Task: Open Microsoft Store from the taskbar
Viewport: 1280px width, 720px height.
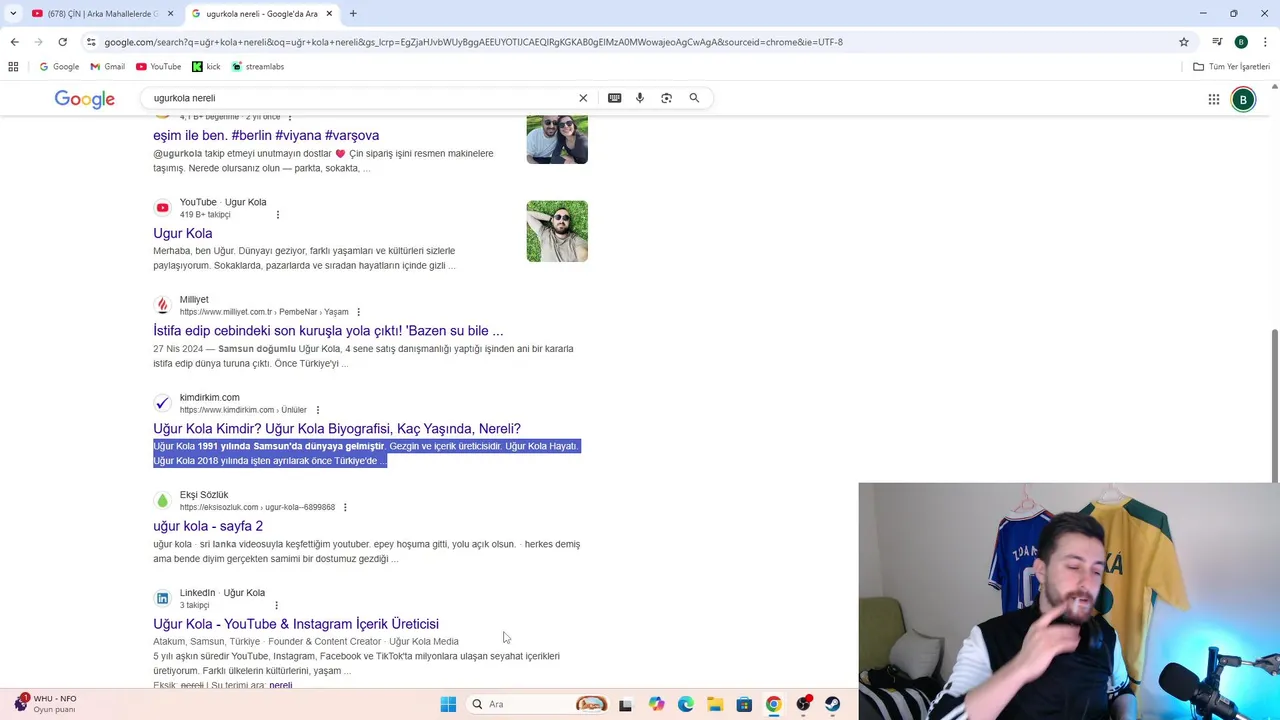Action: pyautogui.click(x=744, y=704)
